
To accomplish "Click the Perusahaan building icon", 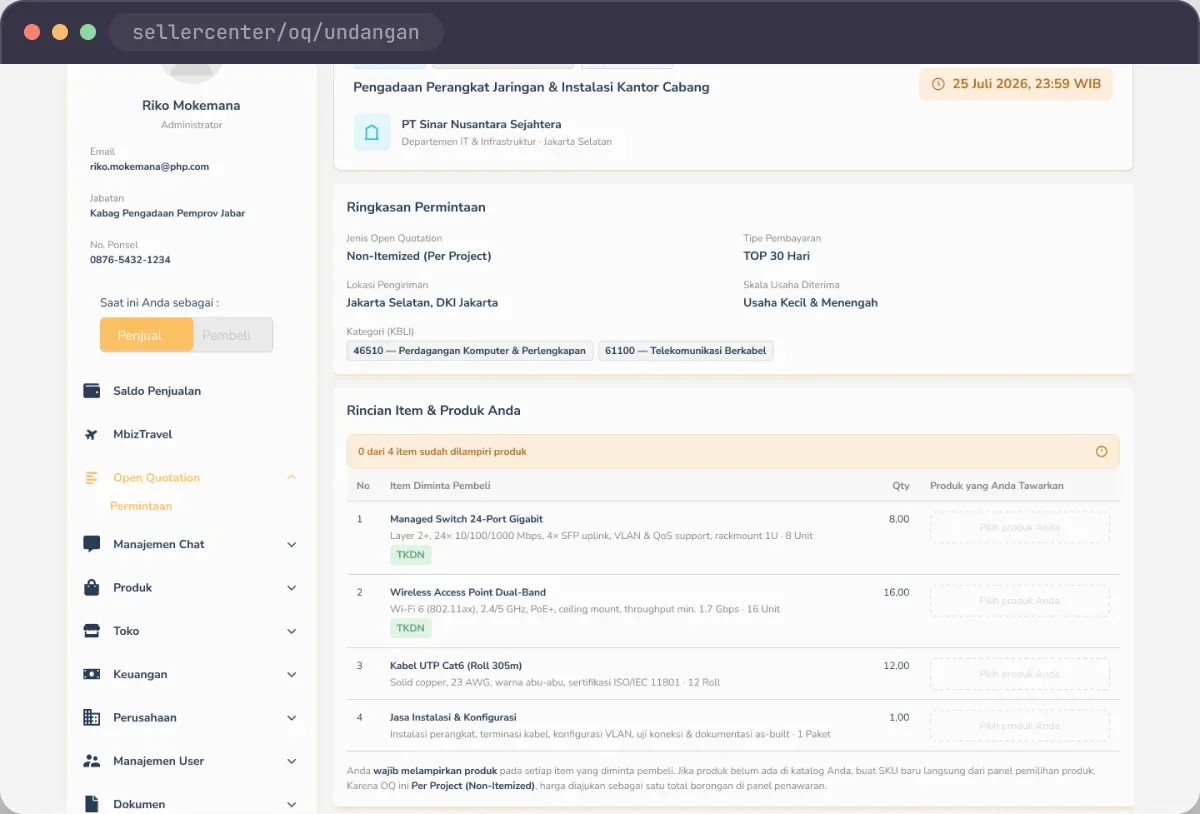I will (x=92, y=718).
